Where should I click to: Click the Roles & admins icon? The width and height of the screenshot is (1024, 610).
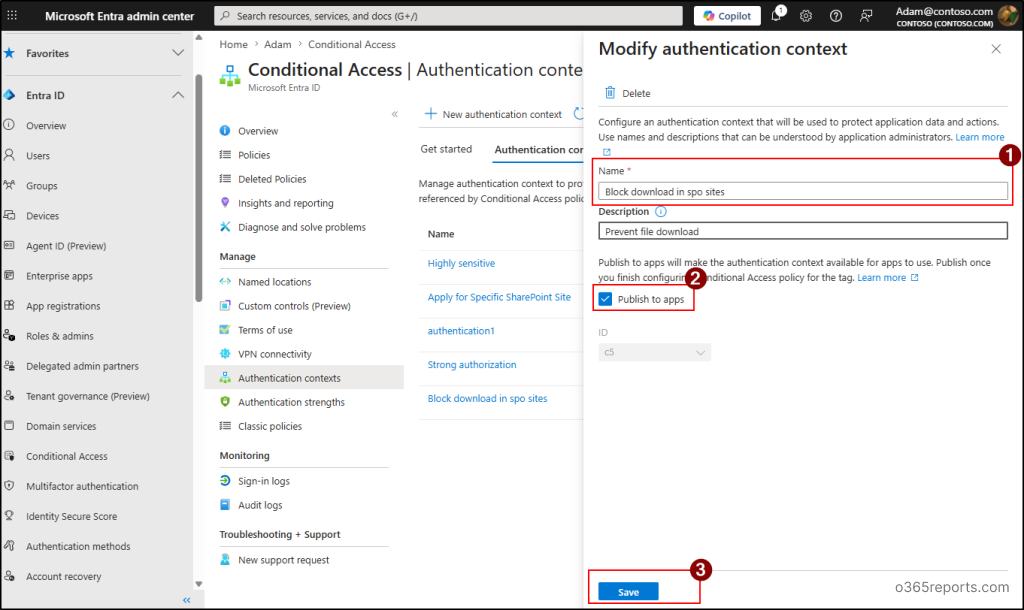click(x=9, y=335)
